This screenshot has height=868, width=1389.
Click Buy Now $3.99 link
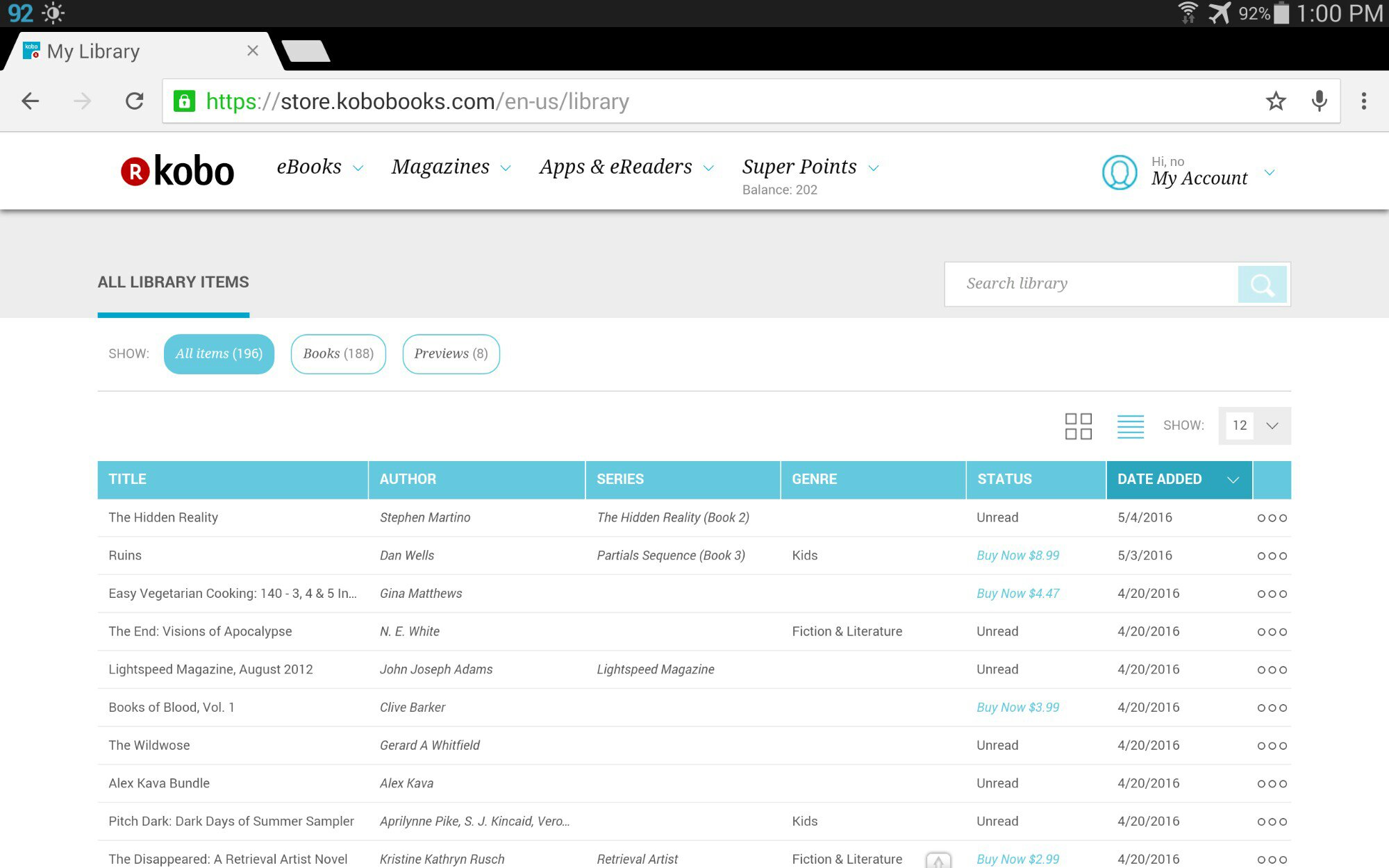(x=1017, y=708)
